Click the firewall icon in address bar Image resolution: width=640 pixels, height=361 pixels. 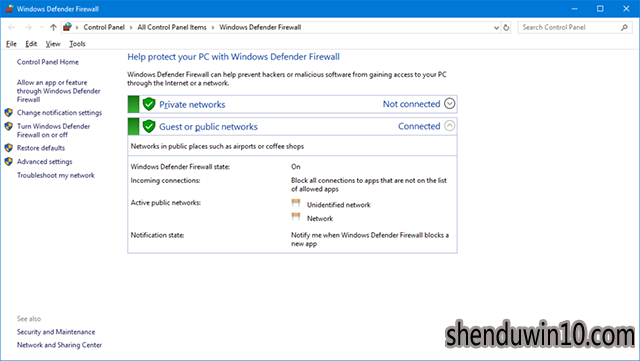(67, 27)
